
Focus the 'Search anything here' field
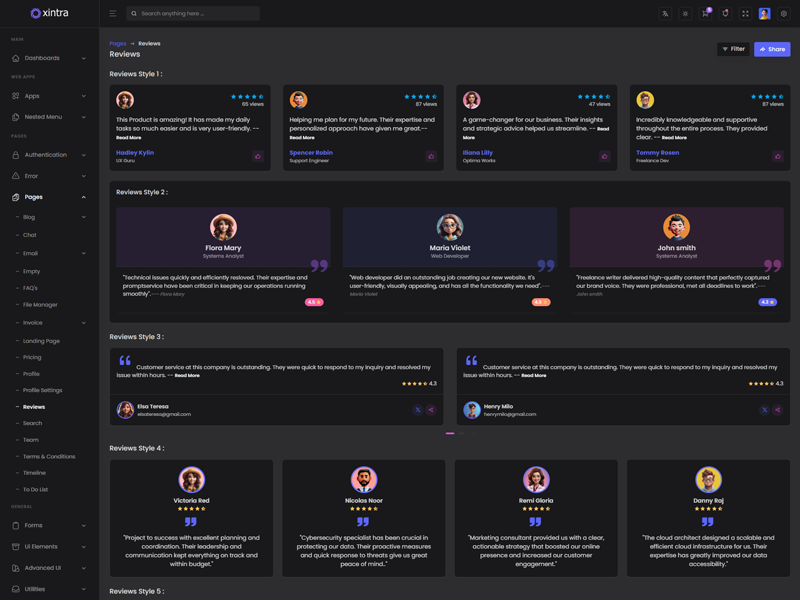[197, 14]
